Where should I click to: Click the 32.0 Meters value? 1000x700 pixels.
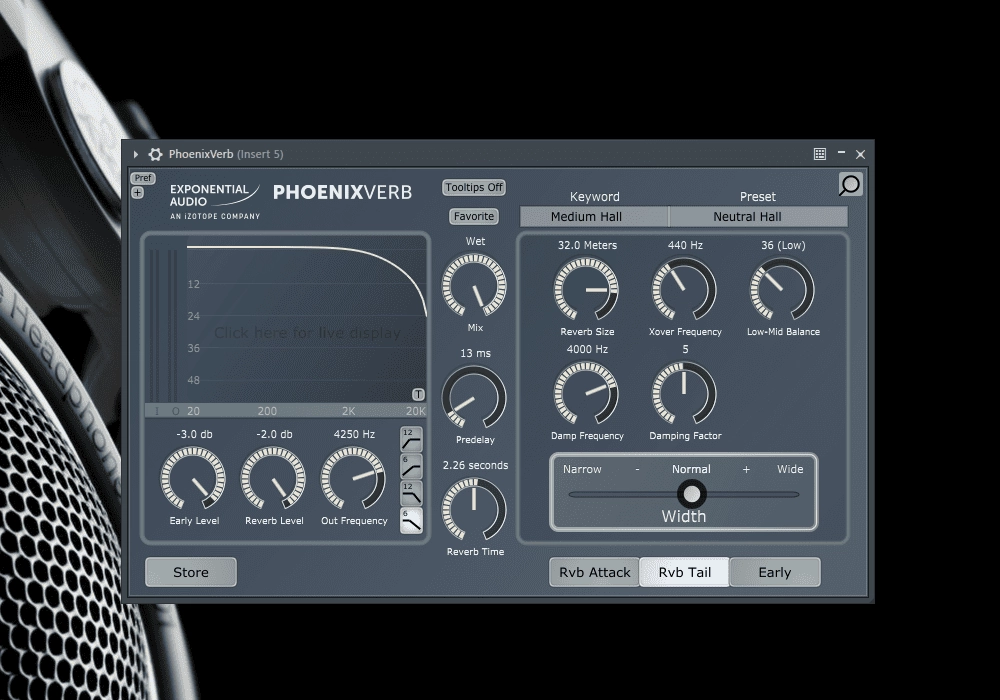coord(587,245)
